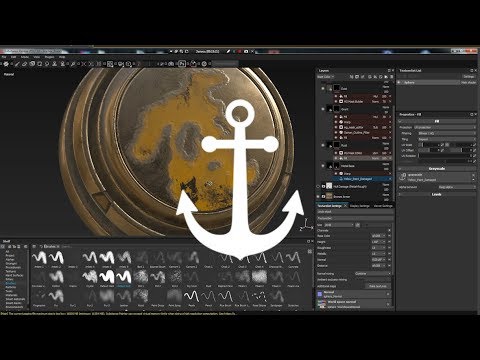Click Settings button in TextureSet List
Screen dimensions: 480x360
(469, 77)
